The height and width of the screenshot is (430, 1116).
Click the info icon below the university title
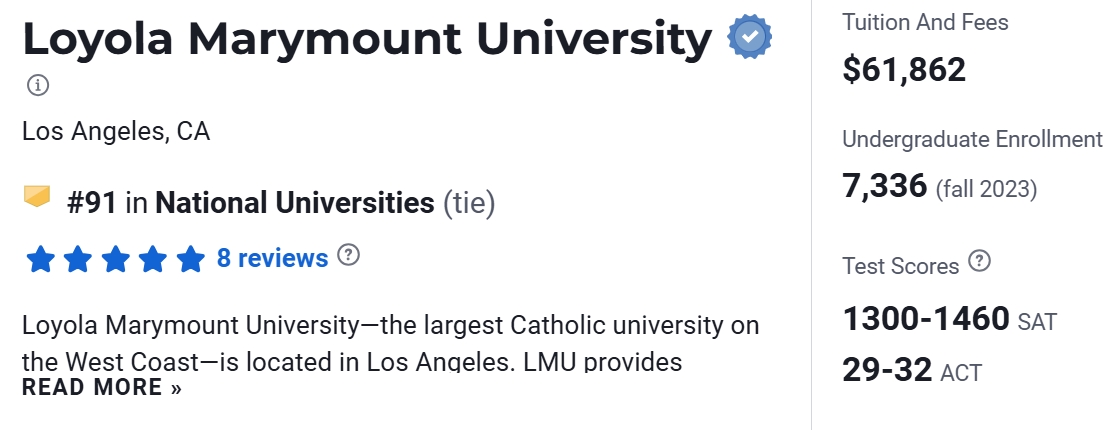coord(37,85)
